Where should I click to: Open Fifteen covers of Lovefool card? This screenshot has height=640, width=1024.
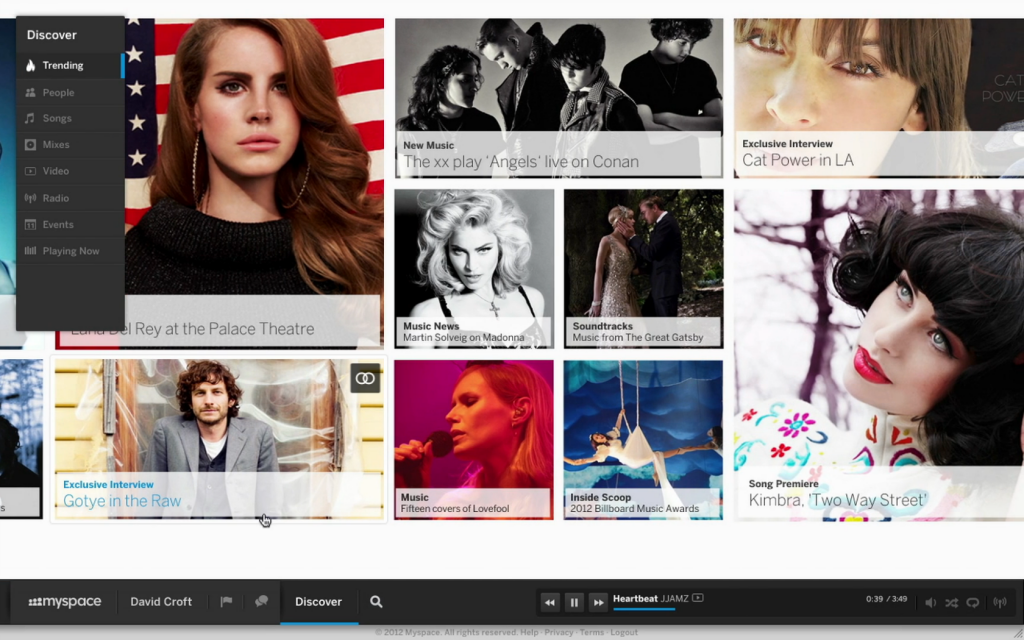coord(474,440)
